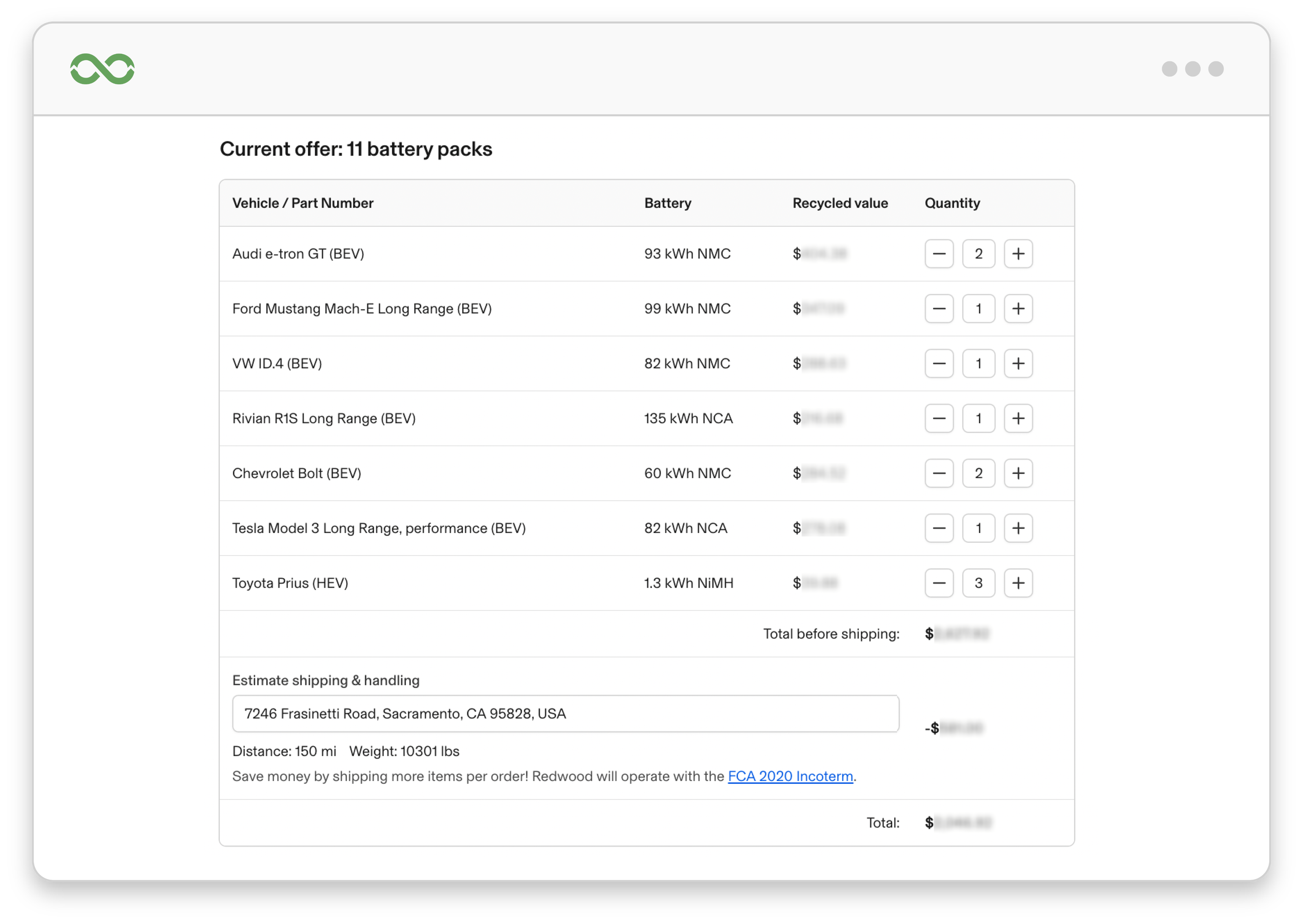The image size is (1303, 924).
Task: Decrease Toyota Prius quantity
Action: coord(939,583)
